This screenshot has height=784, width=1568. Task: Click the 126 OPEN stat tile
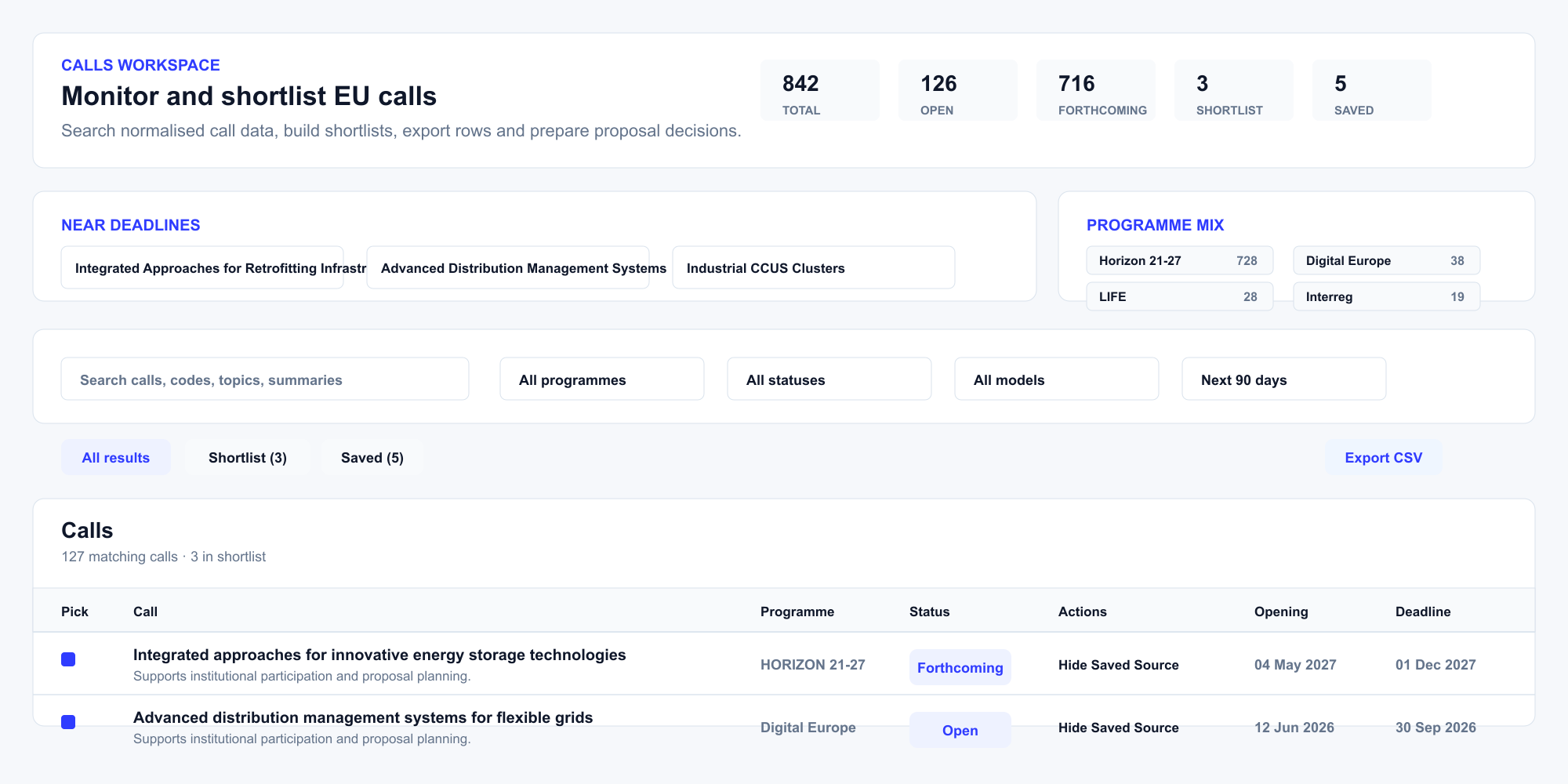[958, 90]
